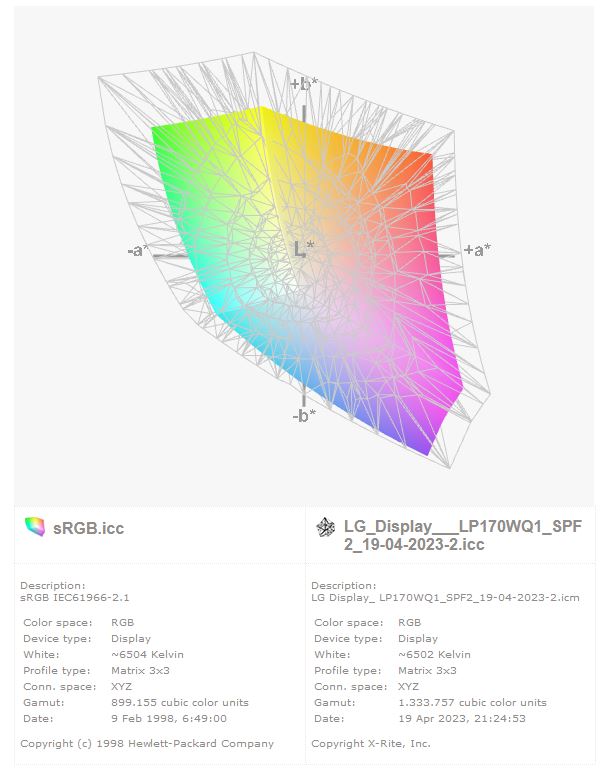Click the L* center axis label

click(x=304, y=248)
